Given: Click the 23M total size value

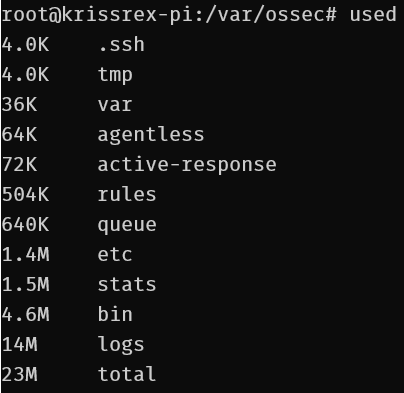Looking at the screenshot, I should point(20,374).
